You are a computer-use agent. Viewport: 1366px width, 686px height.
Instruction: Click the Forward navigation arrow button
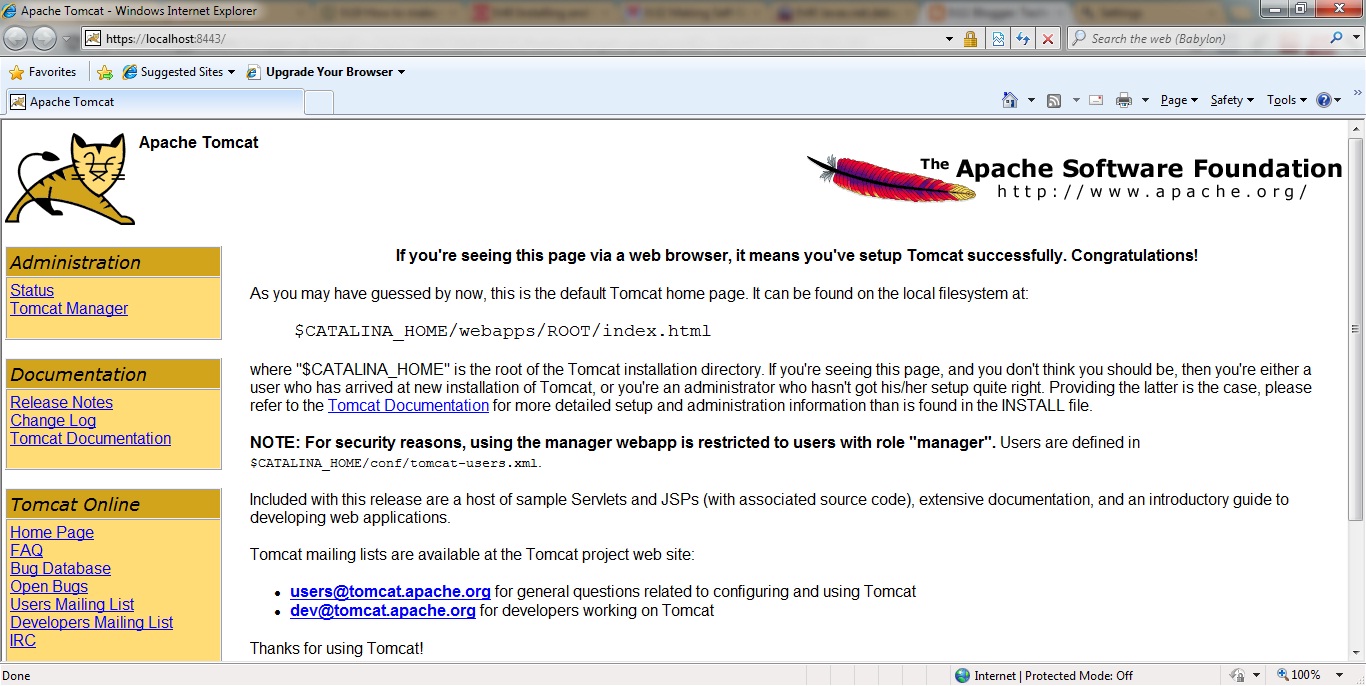[x=44, y=39]
